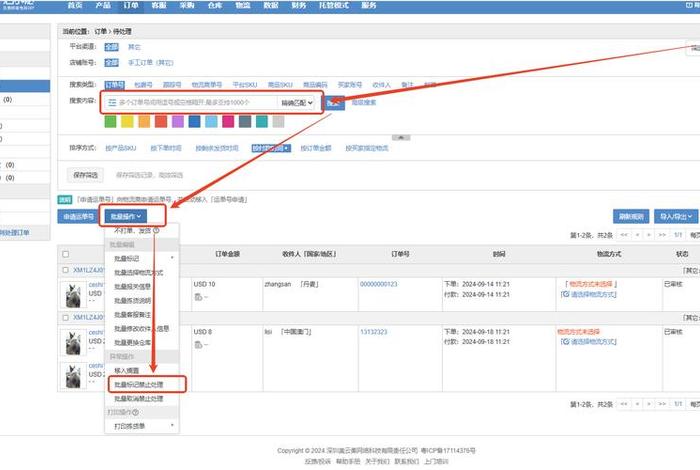700x470 pixels.
Task: Tick the select-all checkbox in table header
Action: point(65,255)
